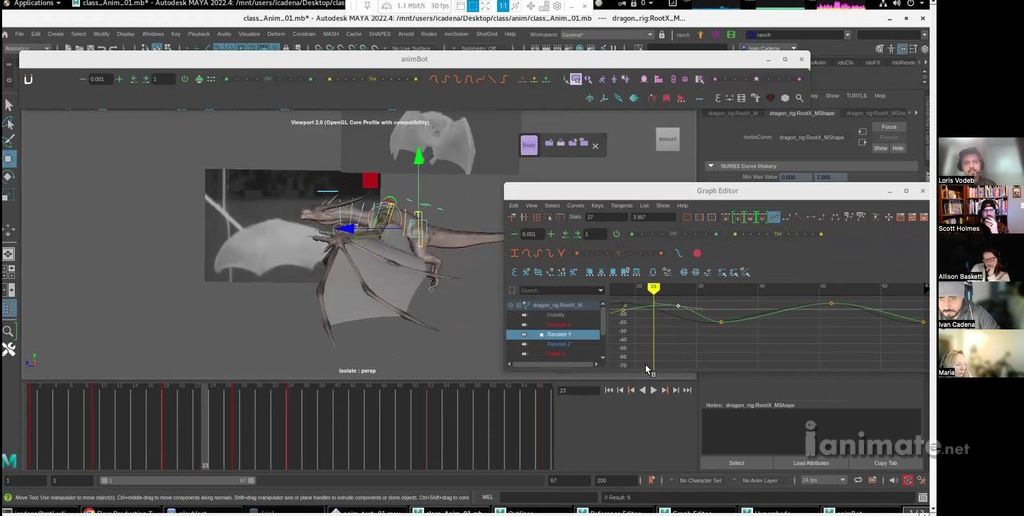1024x516 pixels.
Task: Click the minus nudge icon in animBot window
Action: coord(82,79)
